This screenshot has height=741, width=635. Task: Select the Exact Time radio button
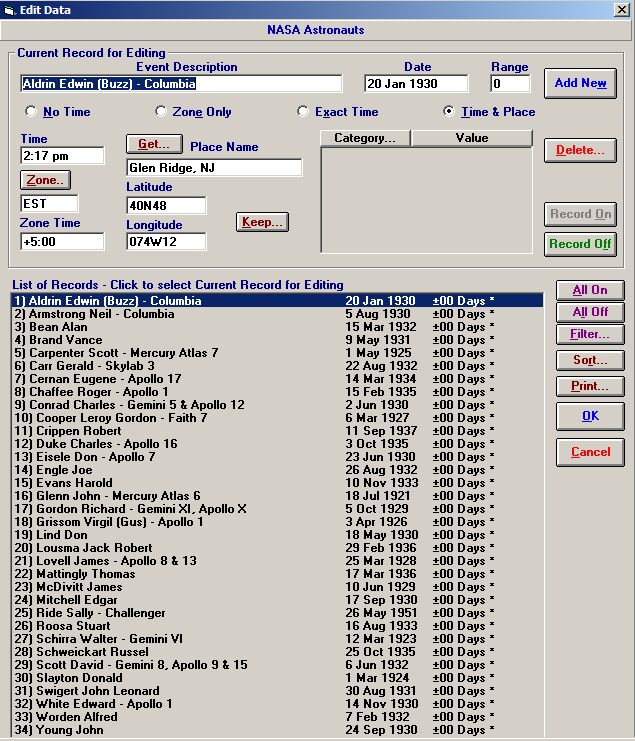pyautogui.click(x=304, y=112)
